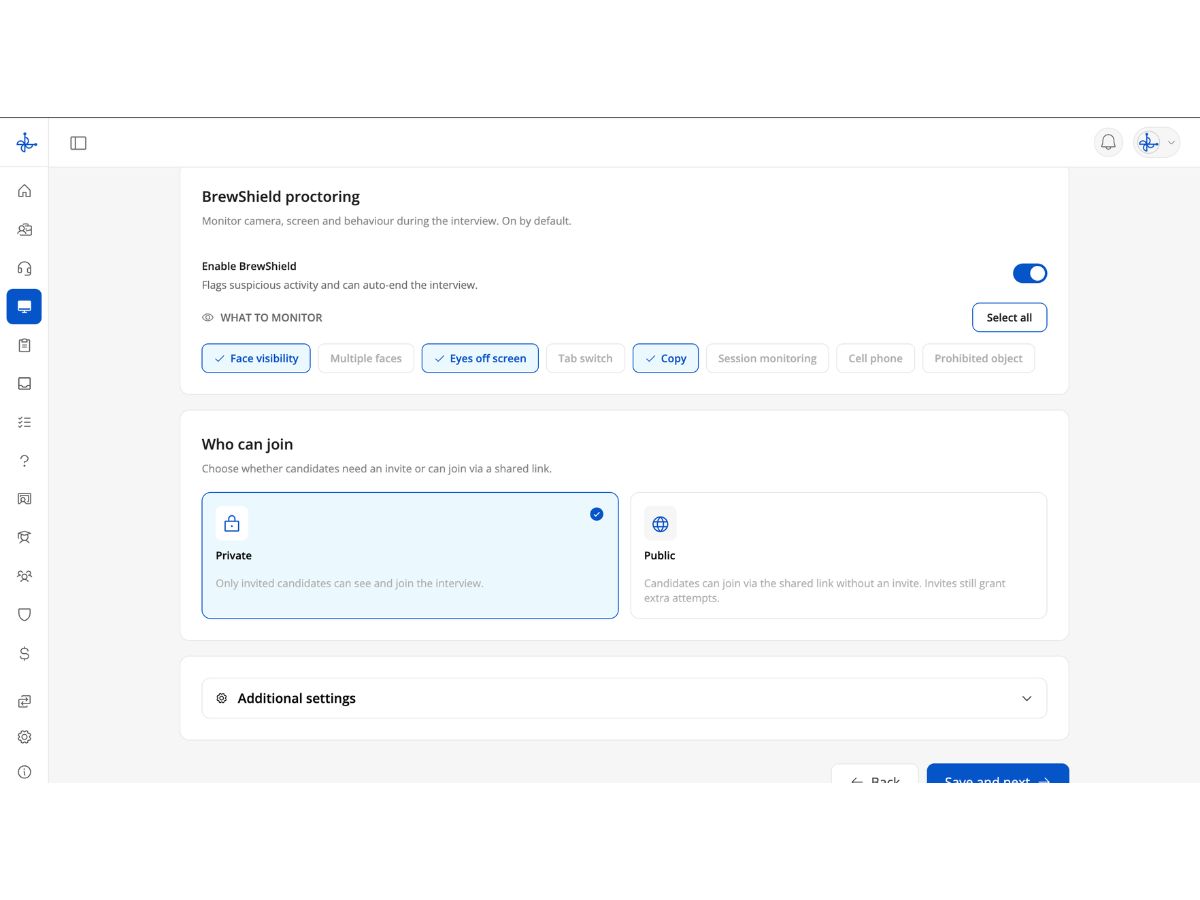The image size is (1200, 900).
Task: Click the settings gear sidebar icon
Action: pos(24,737)
